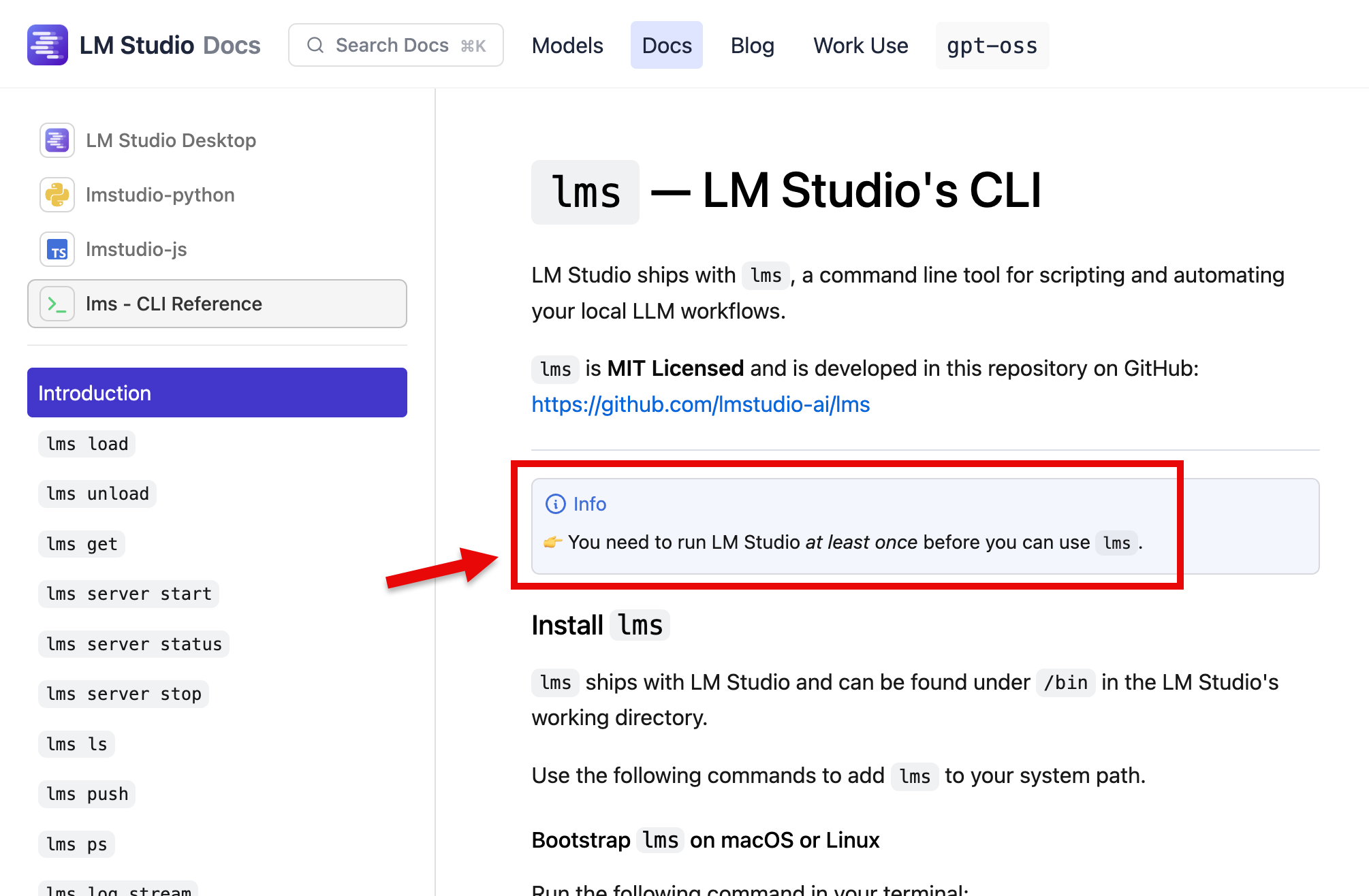Image resolution: width=1369 pixels, height=896 pixels.
Task: Open the lms ls documentation
Action: click(x=76, y=744)
